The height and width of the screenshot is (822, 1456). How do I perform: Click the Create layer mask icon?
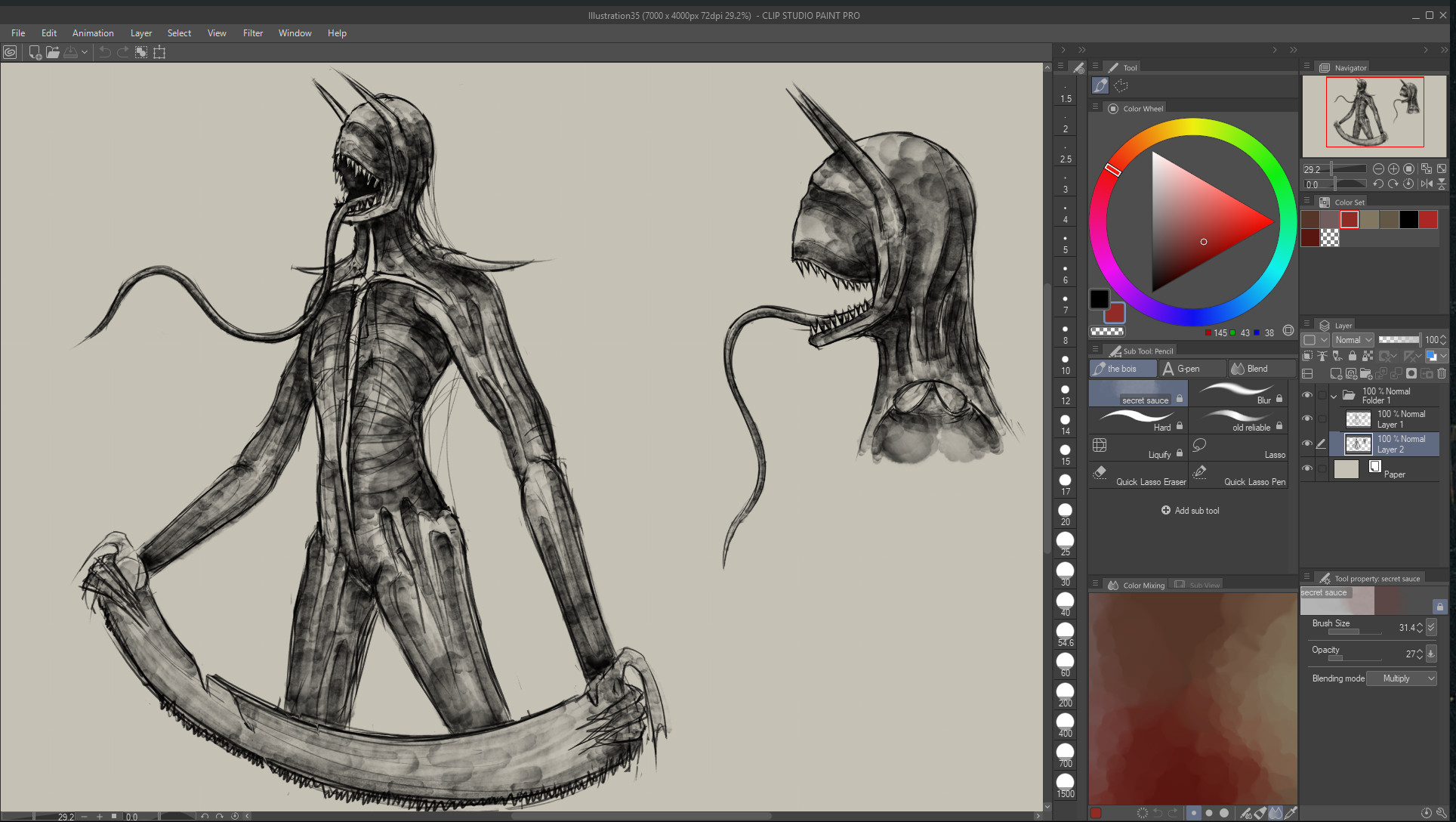click(1411, 373)
